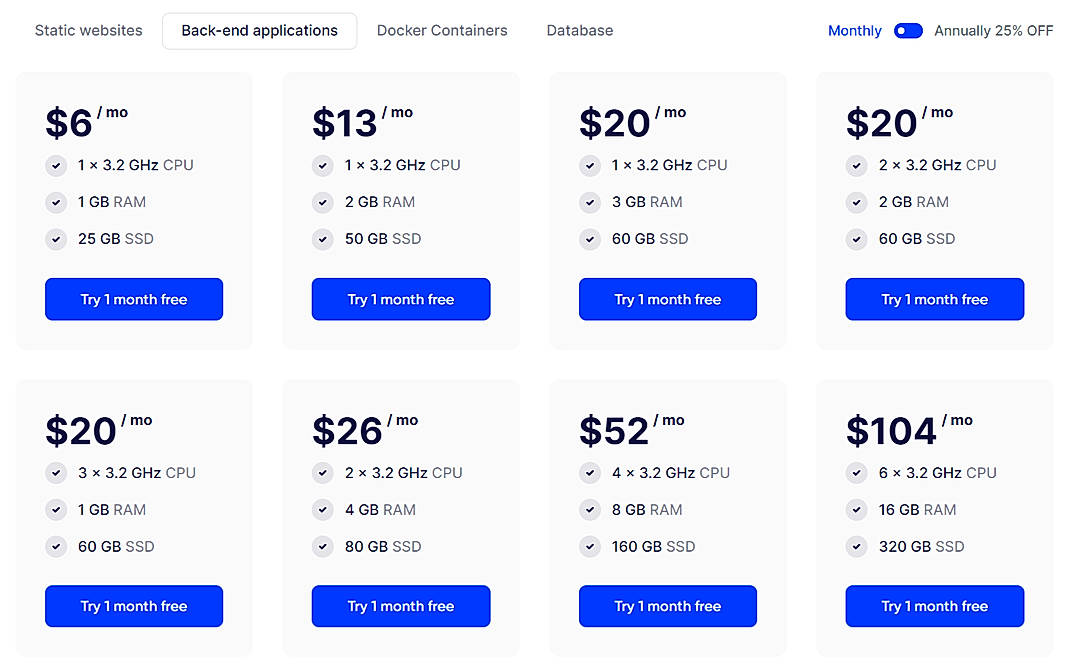Switch to the Static websites tab
This screenshot has height=669, width=1070.
point(88,30)
